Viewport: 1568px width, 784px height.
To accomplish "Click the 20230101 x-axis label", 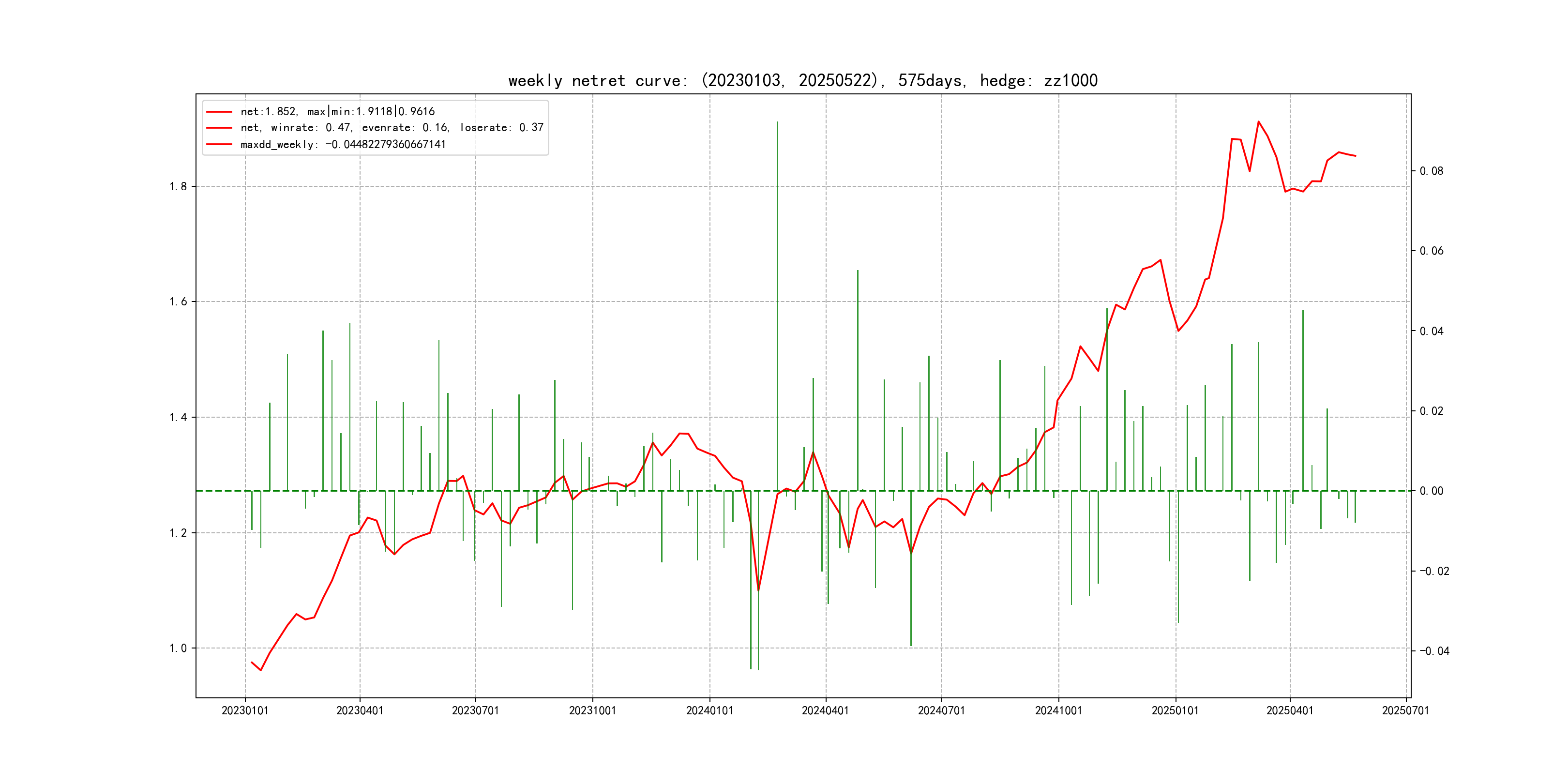I will click(x=245, y=710).
